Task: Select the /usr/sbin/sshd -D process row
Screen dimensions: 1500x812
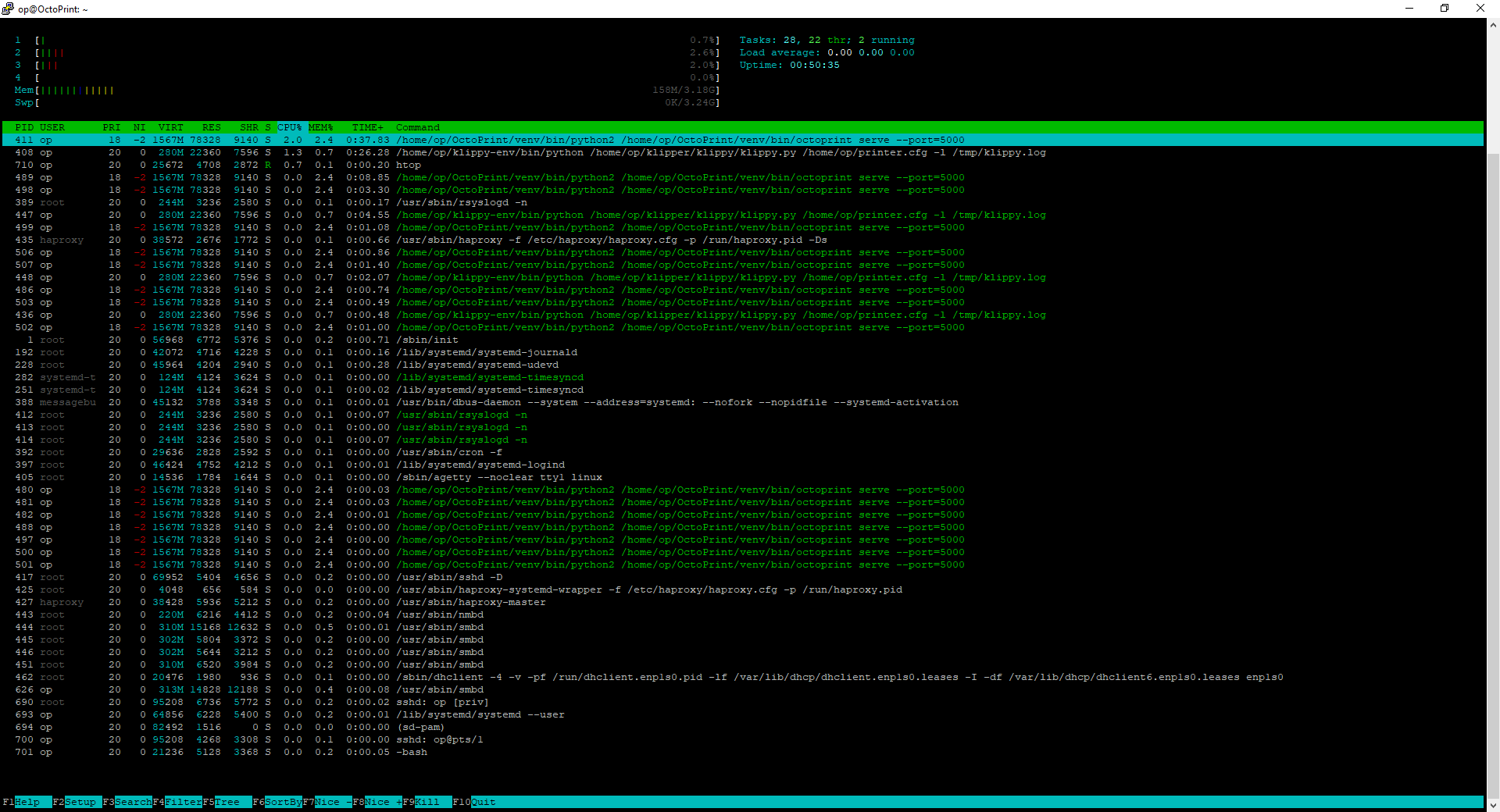Action: coord(743,577)
